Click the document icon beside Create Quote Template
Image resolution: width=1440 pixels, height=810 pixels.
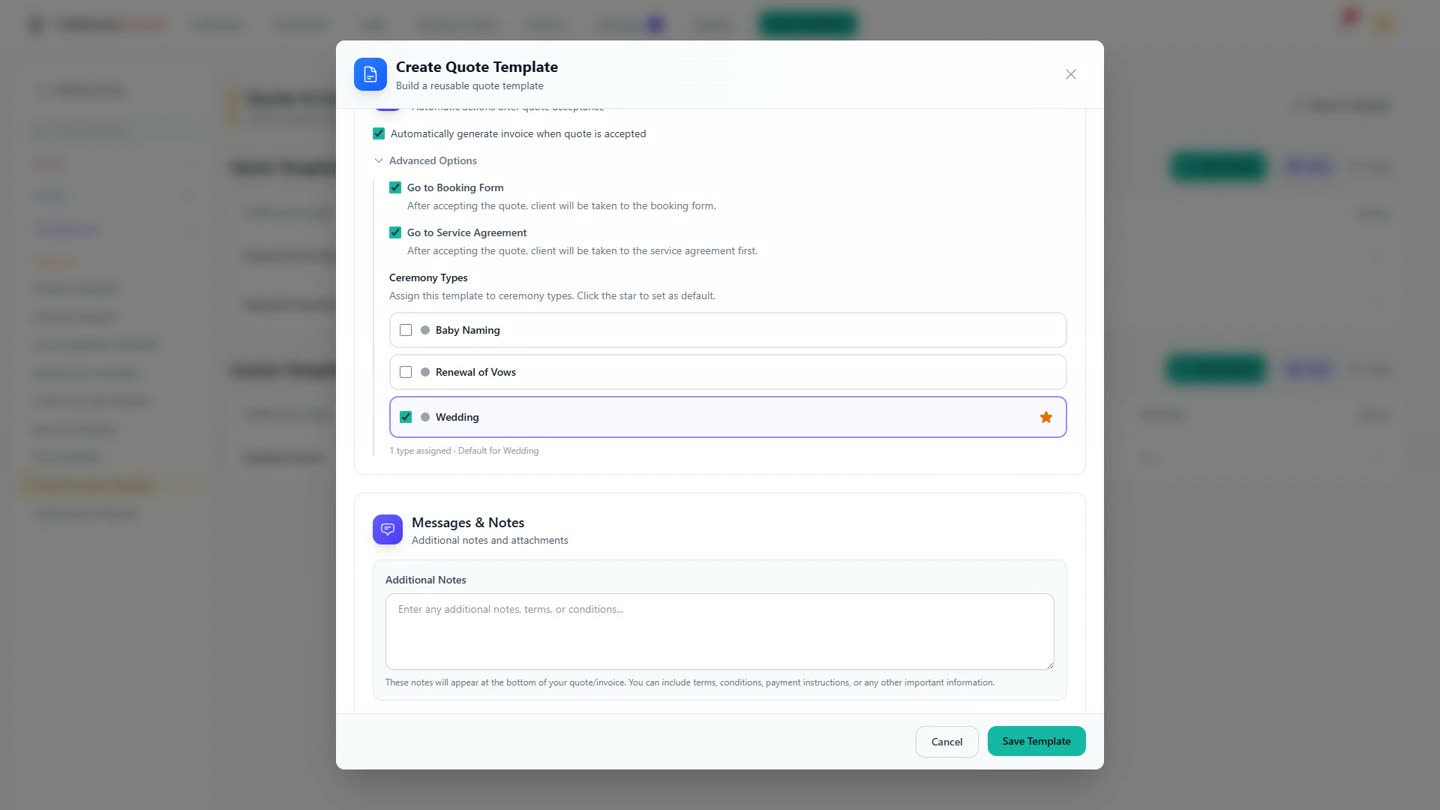click(x=370, y=74)
